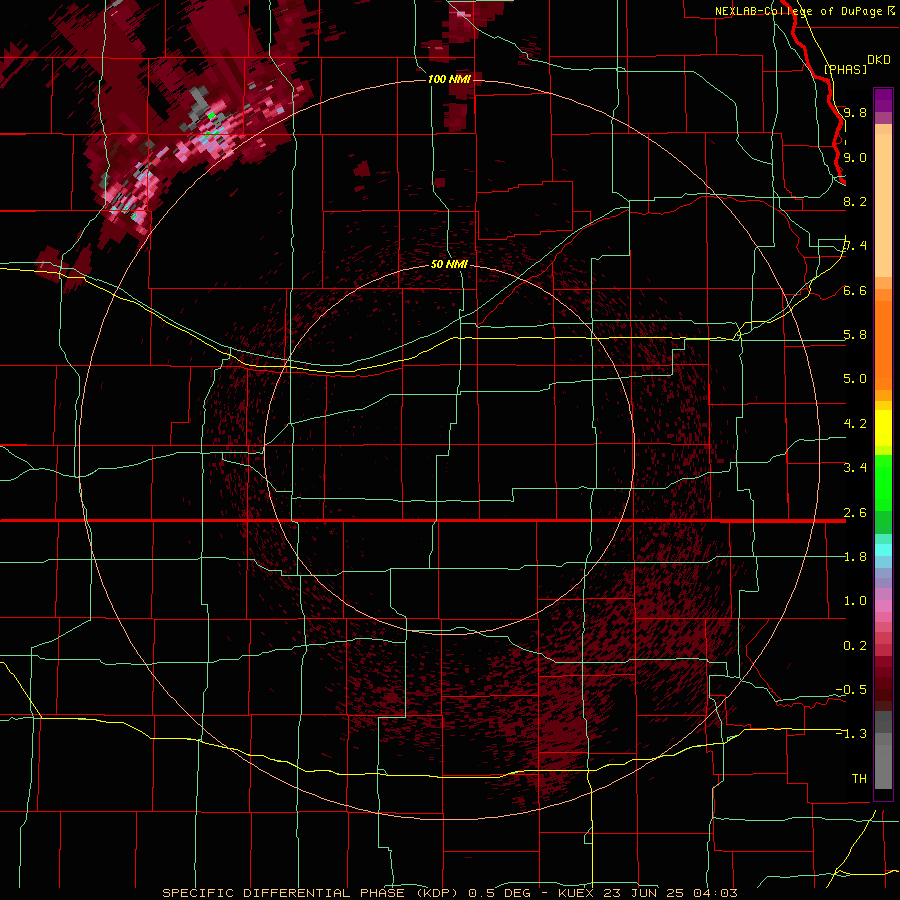Screen dimensions: 900x900
Task: Click the 9.8 scale value
Action: [x=855, y=112]
